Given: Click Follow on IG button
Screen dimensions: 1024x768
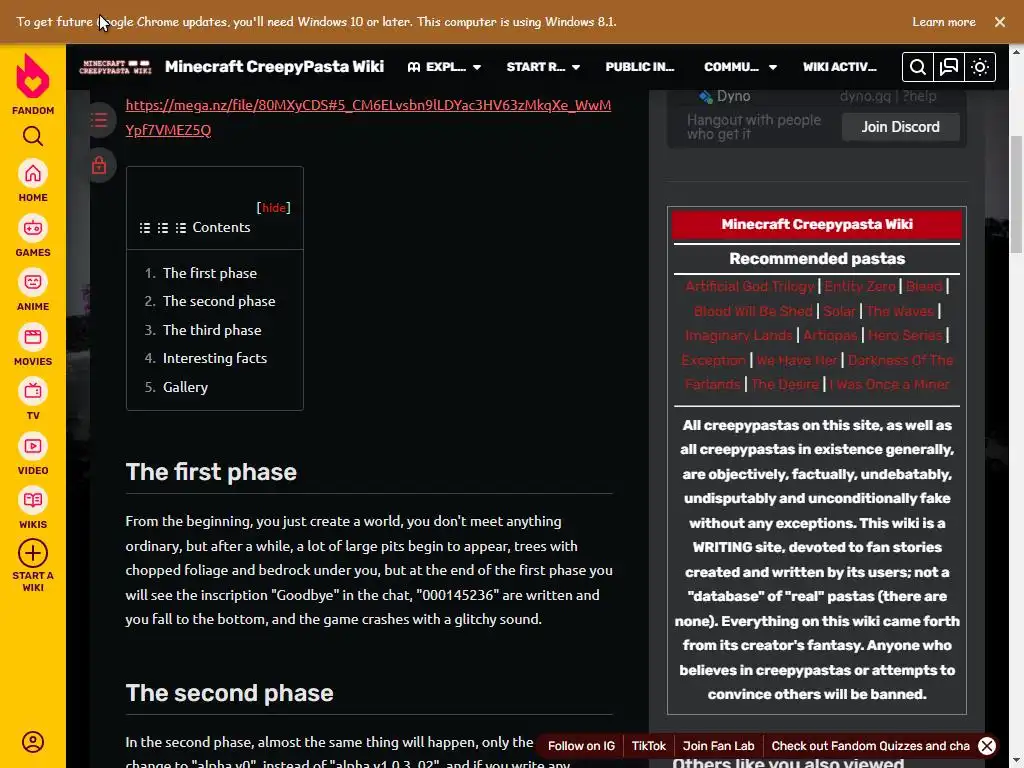Looking at the screenshot, I should pos(581,746).
